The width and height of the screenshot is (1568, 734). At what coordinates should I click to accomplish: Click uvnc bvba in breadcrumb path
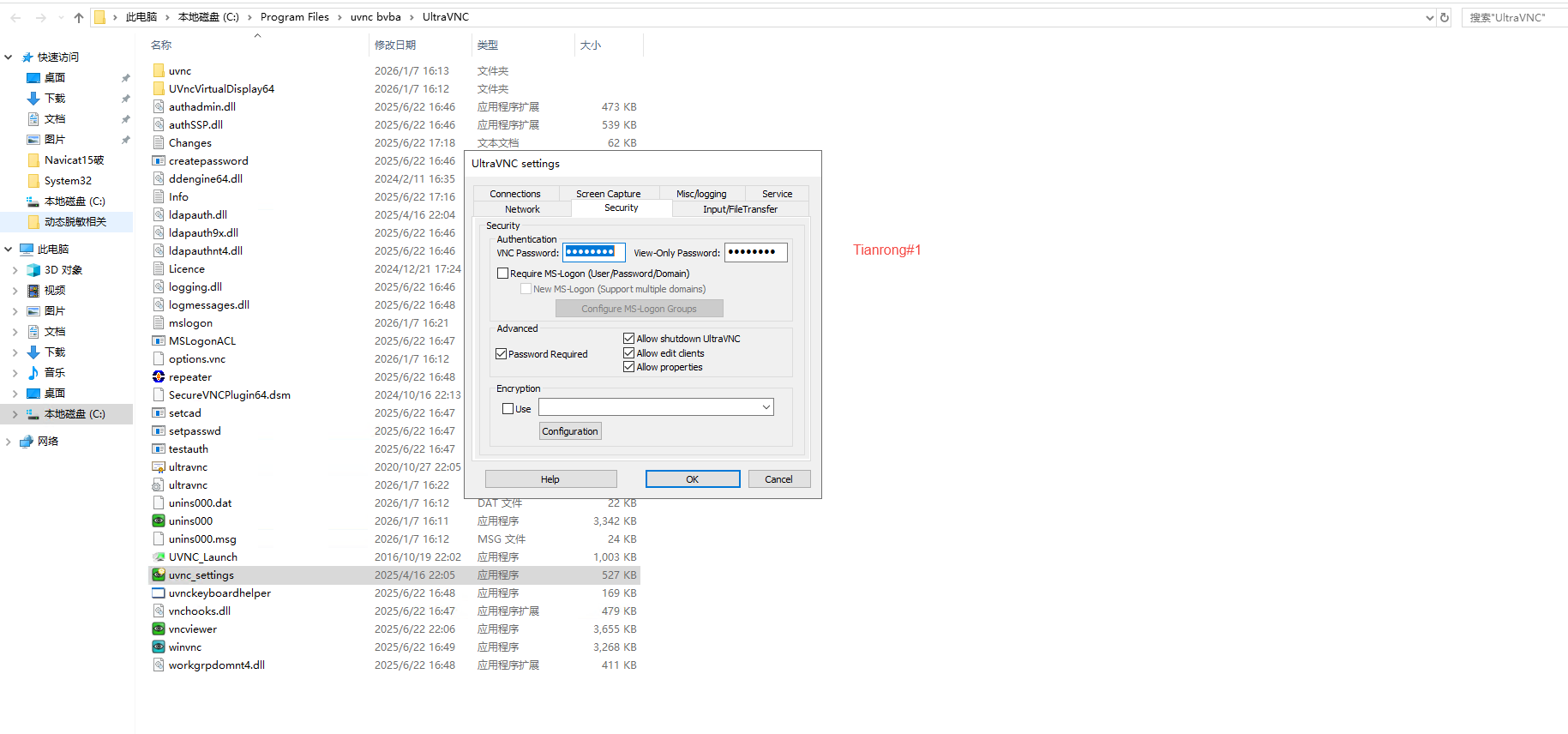click(375, 17)
